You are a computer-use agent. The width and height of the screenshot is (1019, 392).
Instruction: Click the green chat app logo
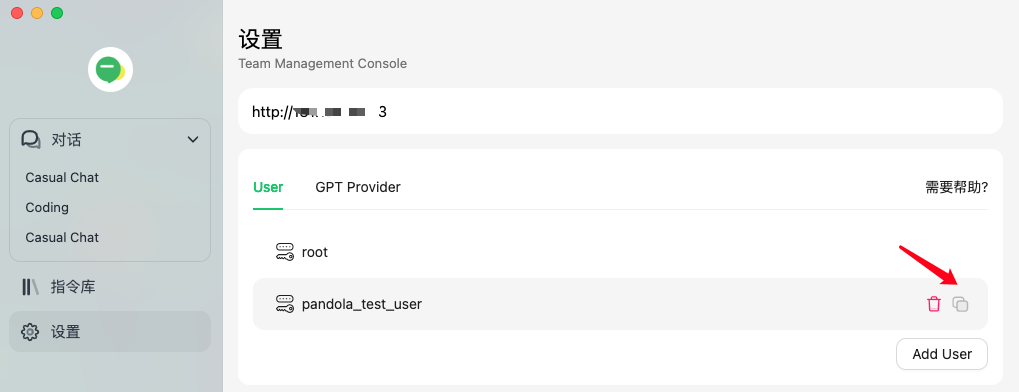tap(110, 70)
